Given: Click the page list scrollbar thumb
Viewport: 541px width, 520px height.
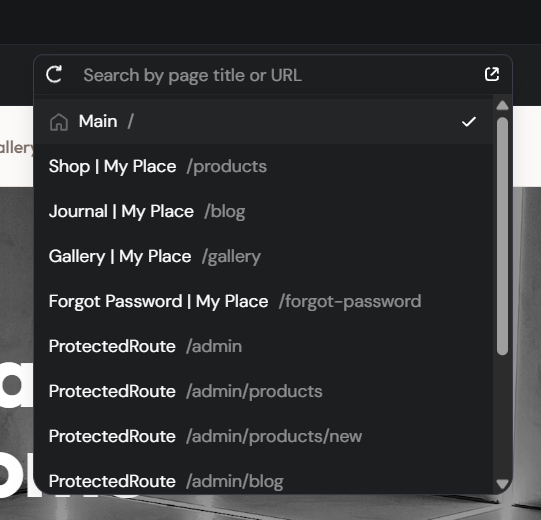Looking at the screenshot, I should click(x=502, y=236).
